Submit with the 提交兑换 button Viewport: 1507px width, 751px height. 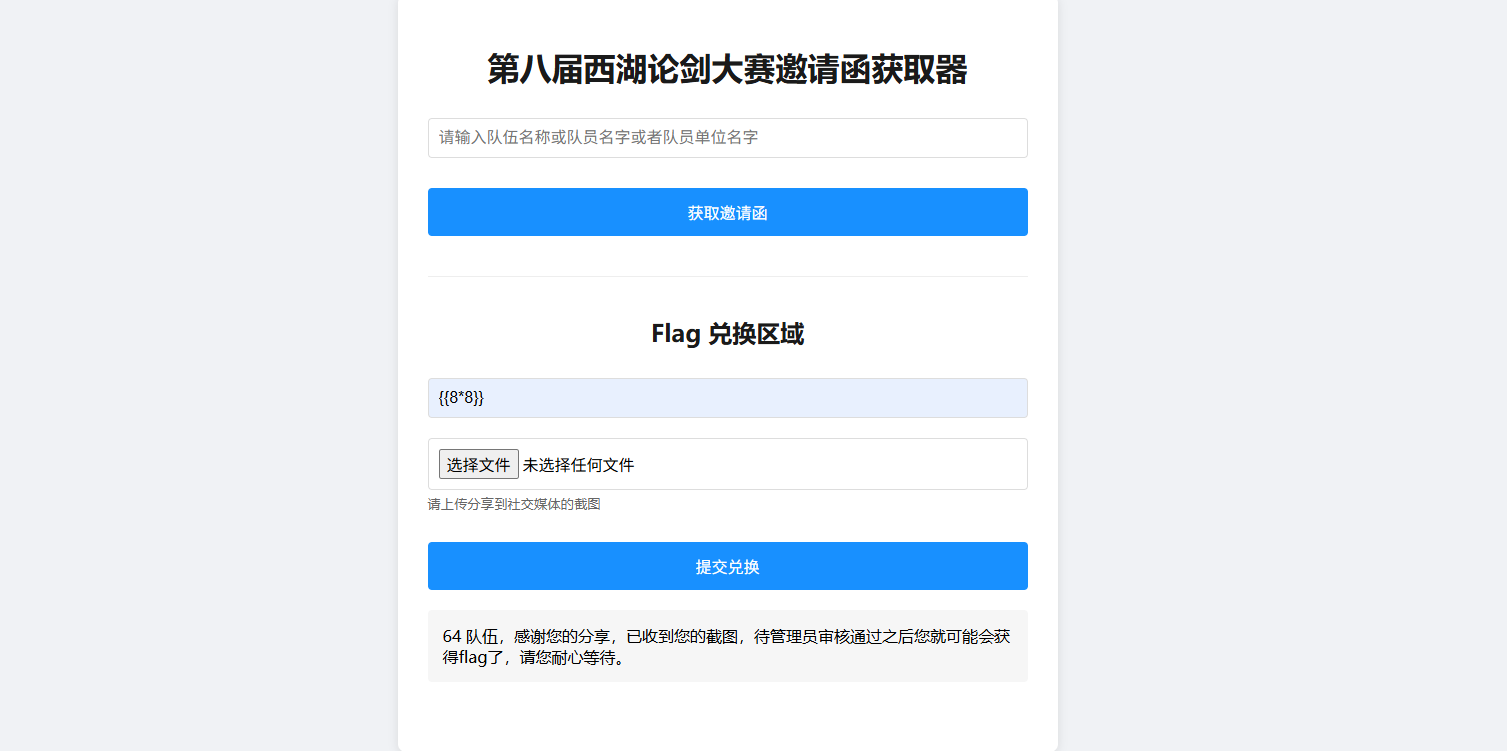727,566
